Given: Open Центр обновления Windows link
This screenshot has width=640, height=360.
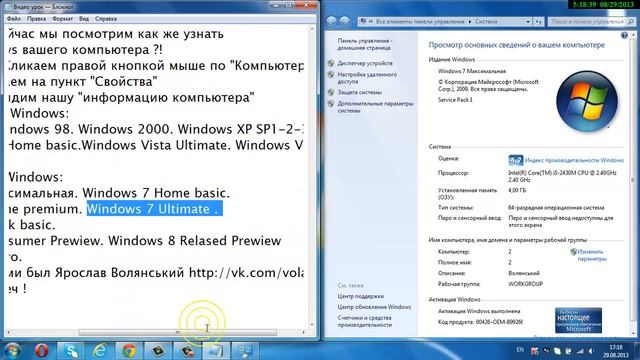Looking at the screenshot, I should tap(374, 307).
